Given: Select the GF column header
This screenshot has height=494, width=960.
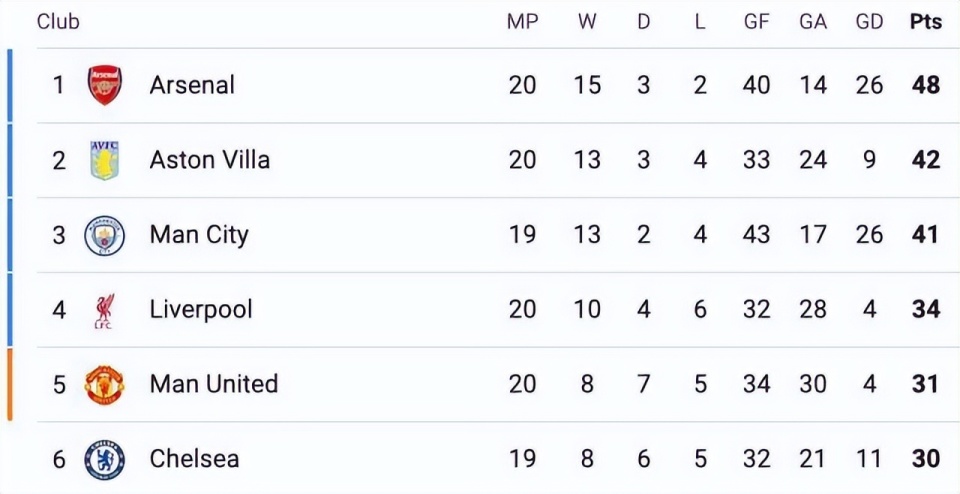Looking at the screenshot, I should click(756, 22).
